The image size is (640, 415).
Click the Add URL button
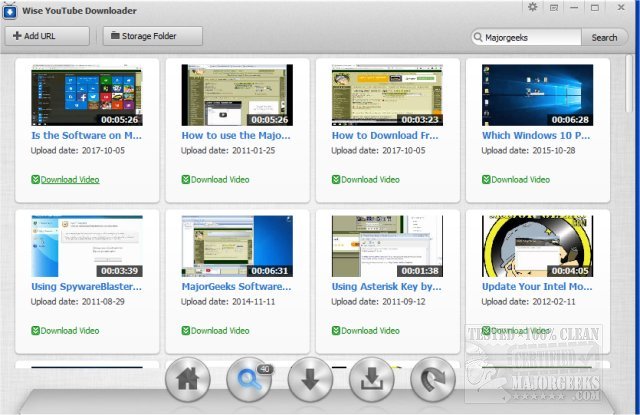[47, 36]
